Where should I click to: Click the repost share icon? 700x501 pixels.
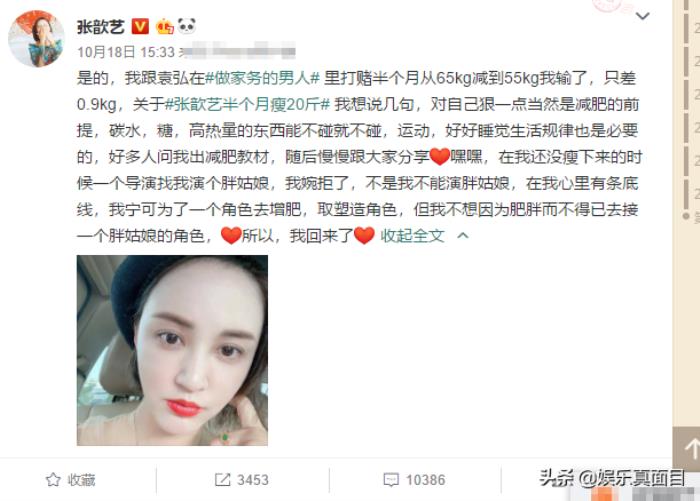point(222,480)
